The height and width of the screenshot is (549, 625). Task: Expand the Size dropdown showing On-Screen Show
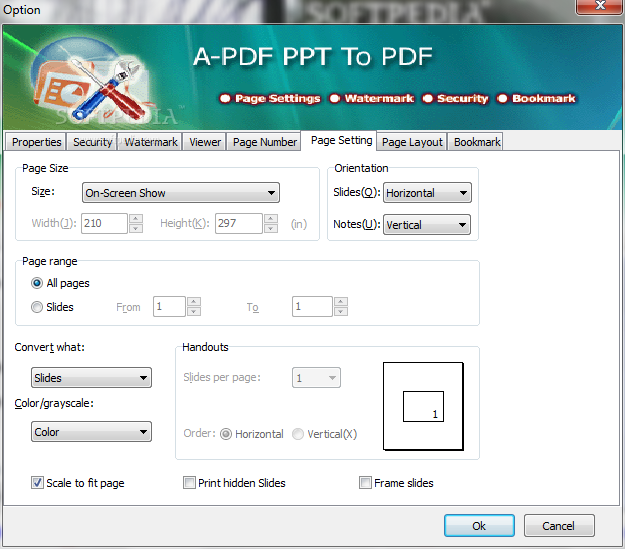coord(181,193)
